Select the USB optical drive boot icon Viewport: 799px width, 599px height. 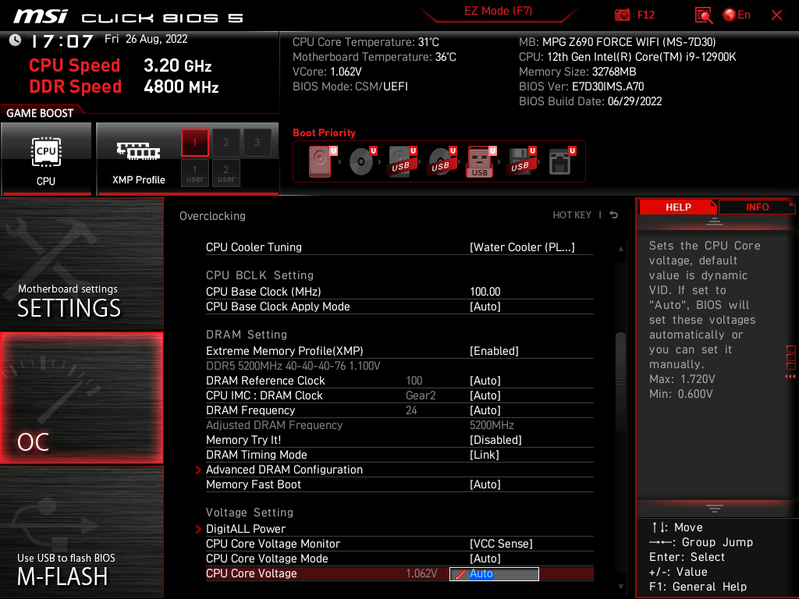[x=442, y=161]
